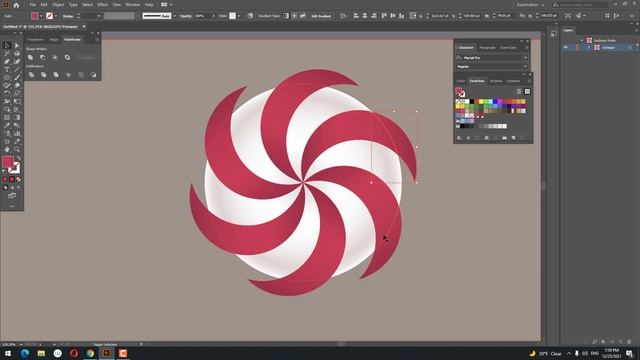Screen dimensions: 640x360
Task: Select the Magic Wand tool
Action: [x=7, y=53]
